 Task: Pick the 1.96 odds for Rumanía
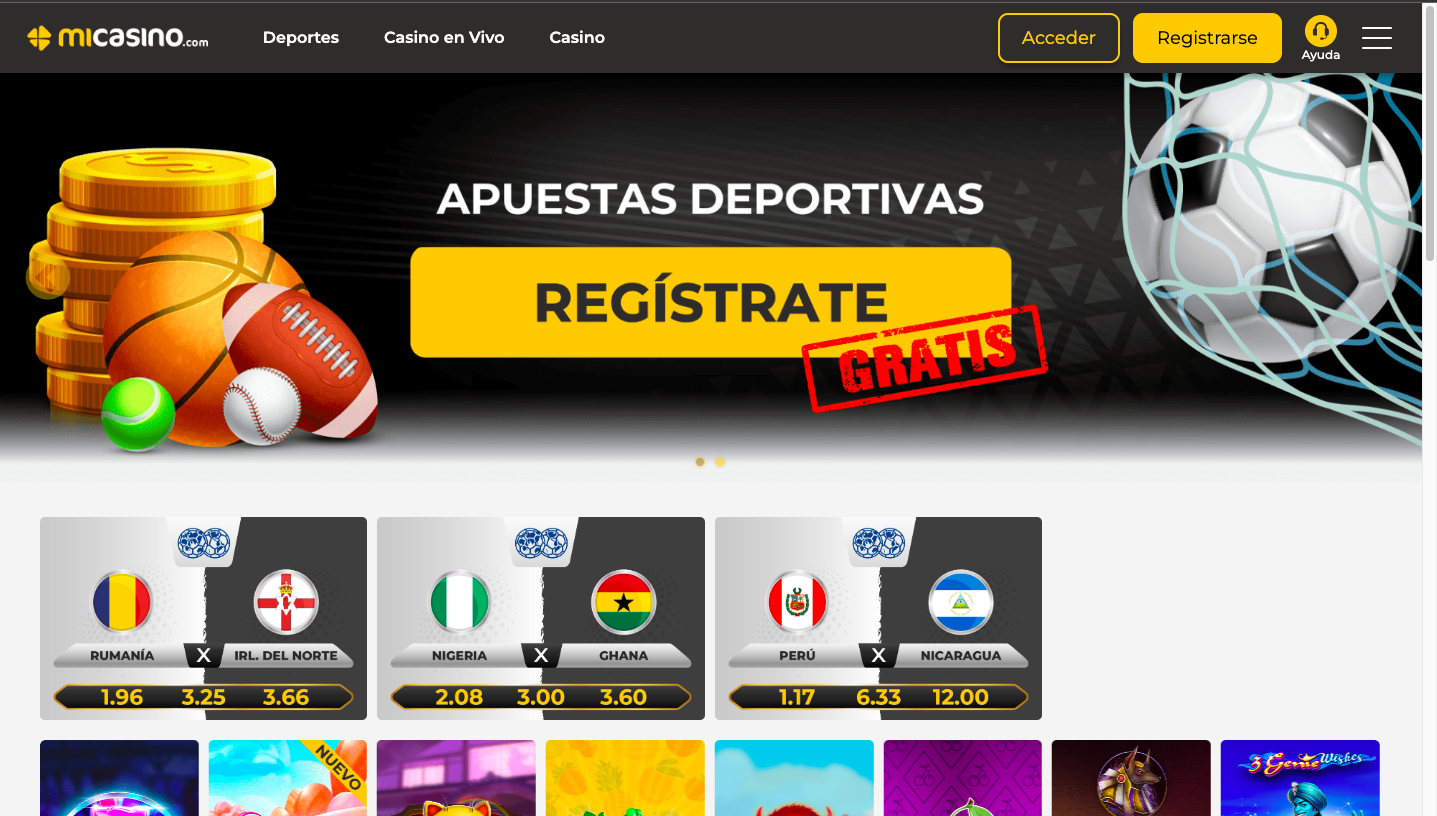pos(122,697)
